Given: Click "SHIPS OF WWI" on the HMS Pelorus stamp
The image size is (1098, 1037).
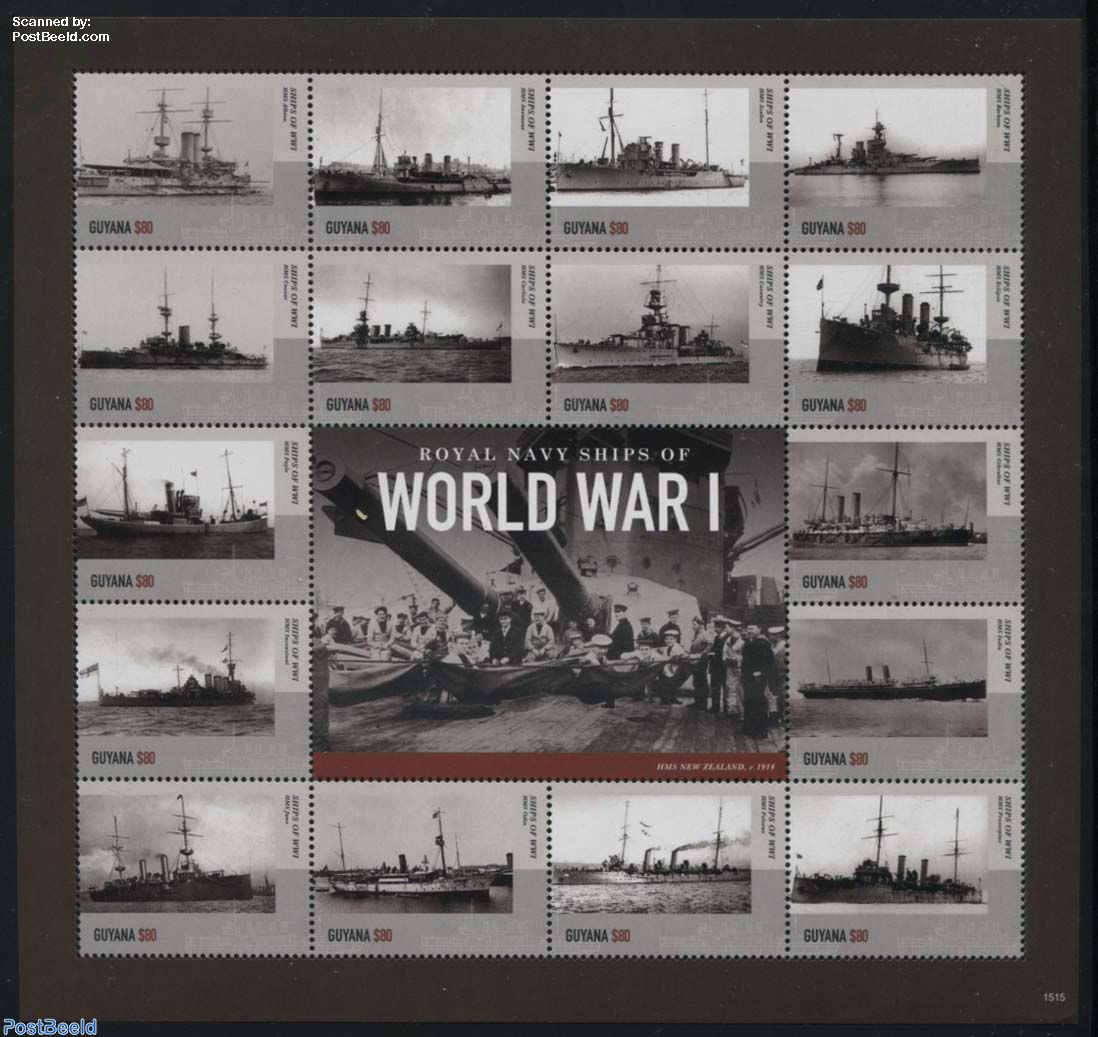Looking at the screenshot, I should pyautogui.click(x=772, y=827).
